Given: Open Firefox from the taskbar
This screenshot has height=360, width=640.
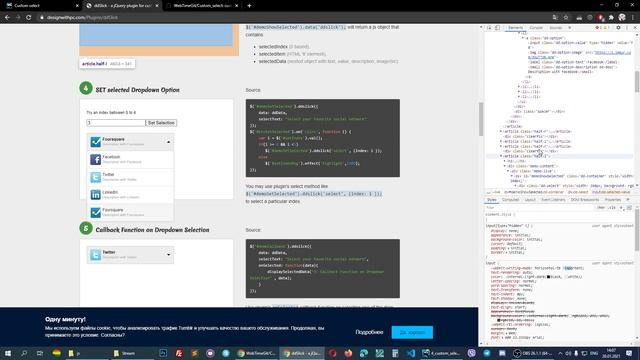Looking at the screenshot, I should coord(348,353).
